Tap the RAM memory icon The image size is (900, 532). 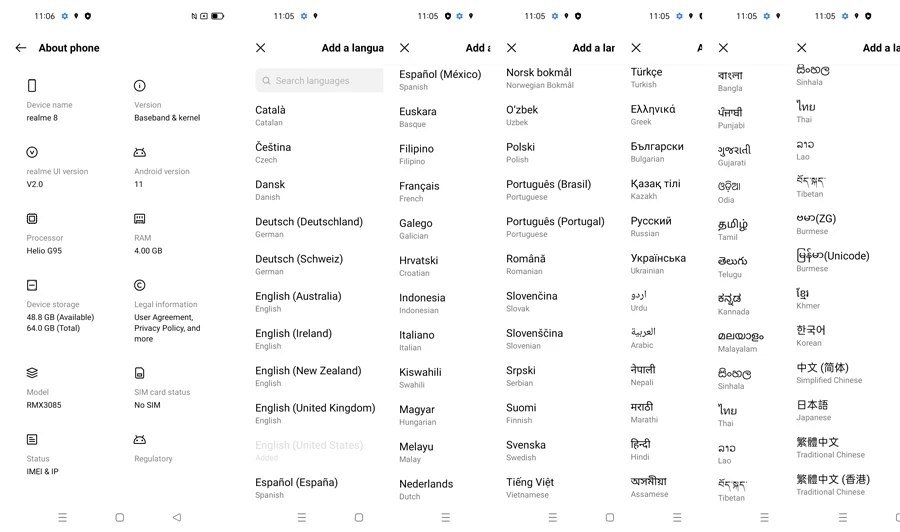(140, 219)
